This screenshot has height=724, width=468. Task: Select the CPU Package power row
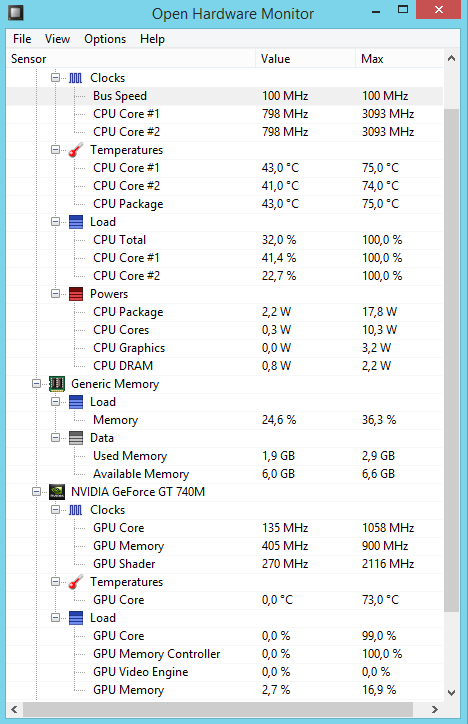point(225,312)
